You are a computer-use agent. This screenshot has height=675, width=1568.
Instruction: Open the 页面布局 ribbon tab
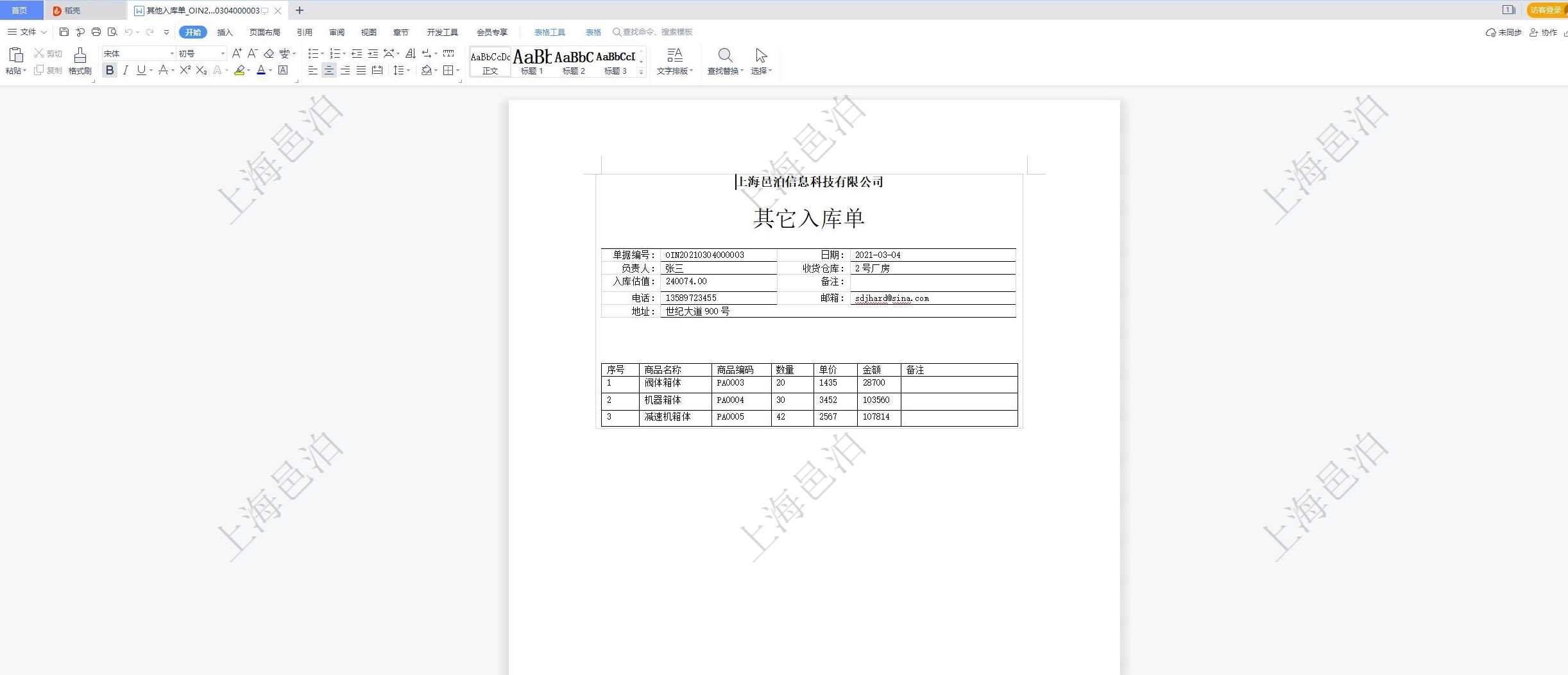tap(264, 32)
